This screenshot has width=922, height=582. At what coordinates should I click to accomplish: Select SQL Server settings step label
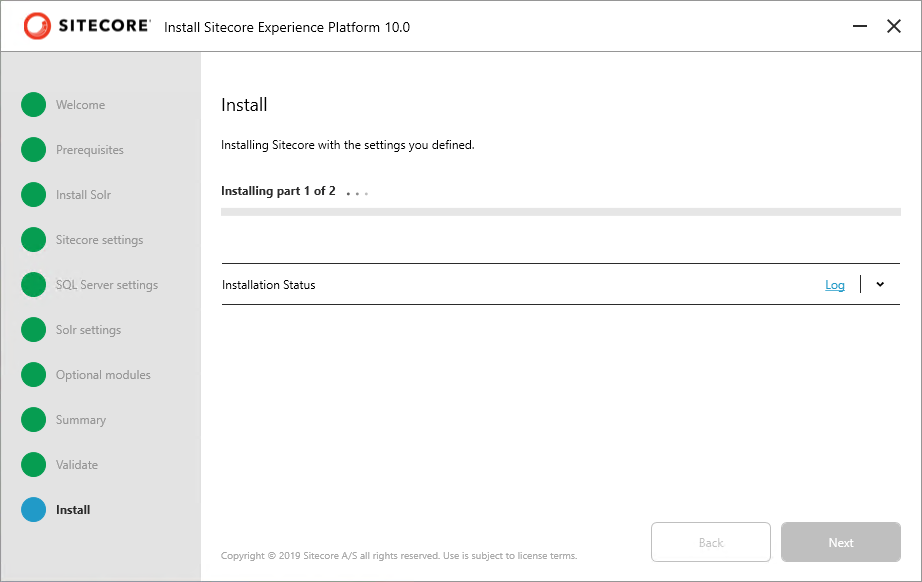coord(107,285)
